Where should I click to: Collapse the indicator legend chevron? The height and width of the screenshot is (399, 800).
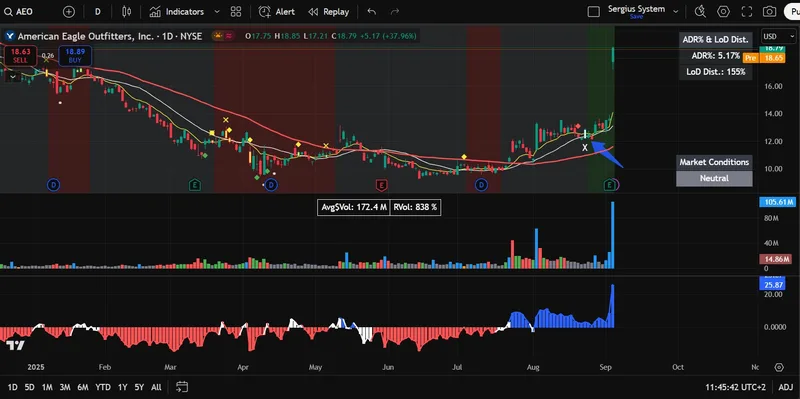coord(12,77)
